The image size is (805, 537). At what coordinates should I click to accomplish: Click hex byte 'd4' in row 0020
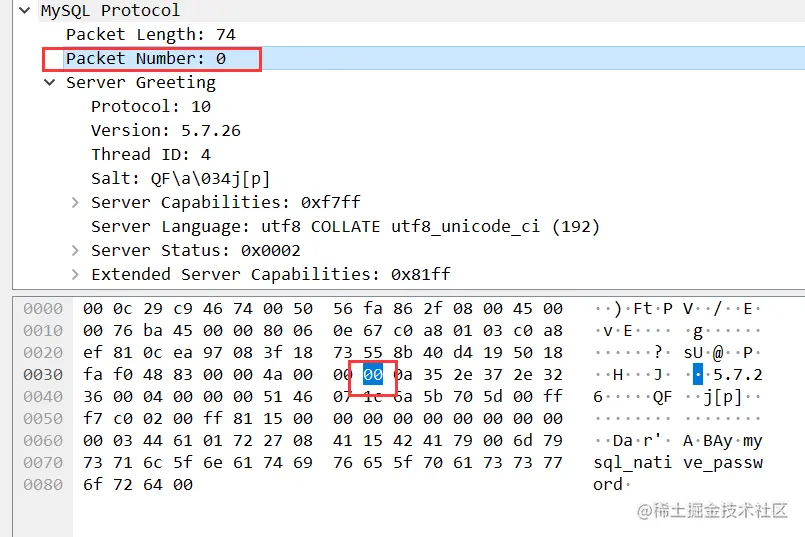(x=463, y=353)
